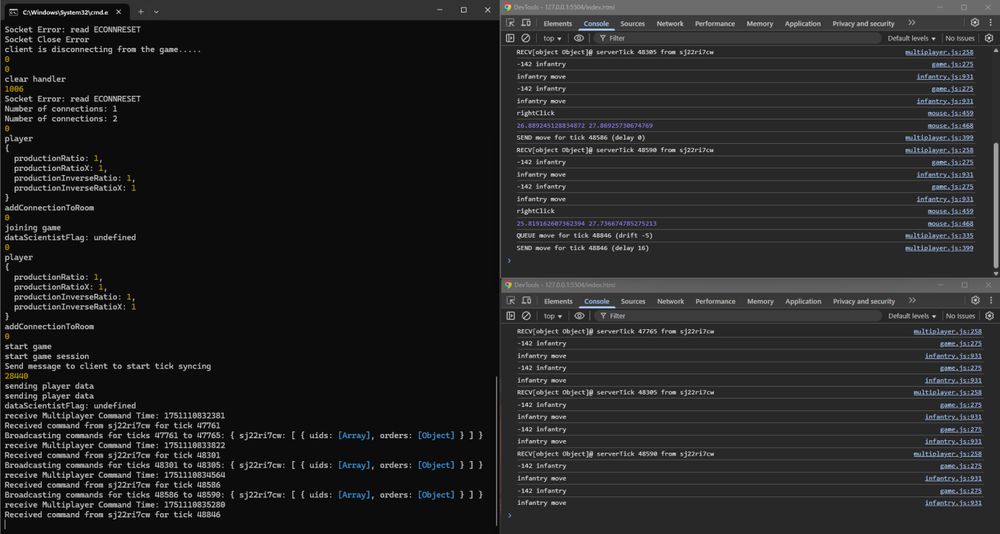Open the 'top' context dropdown in top DevTools window
Screen dimensions: 1000x534
(552, 38)
